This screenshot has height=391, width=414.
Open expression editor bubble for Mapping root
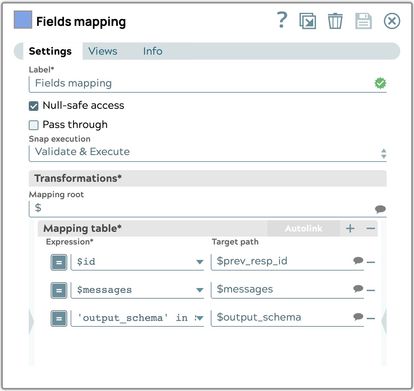click(x=380, y=209)
